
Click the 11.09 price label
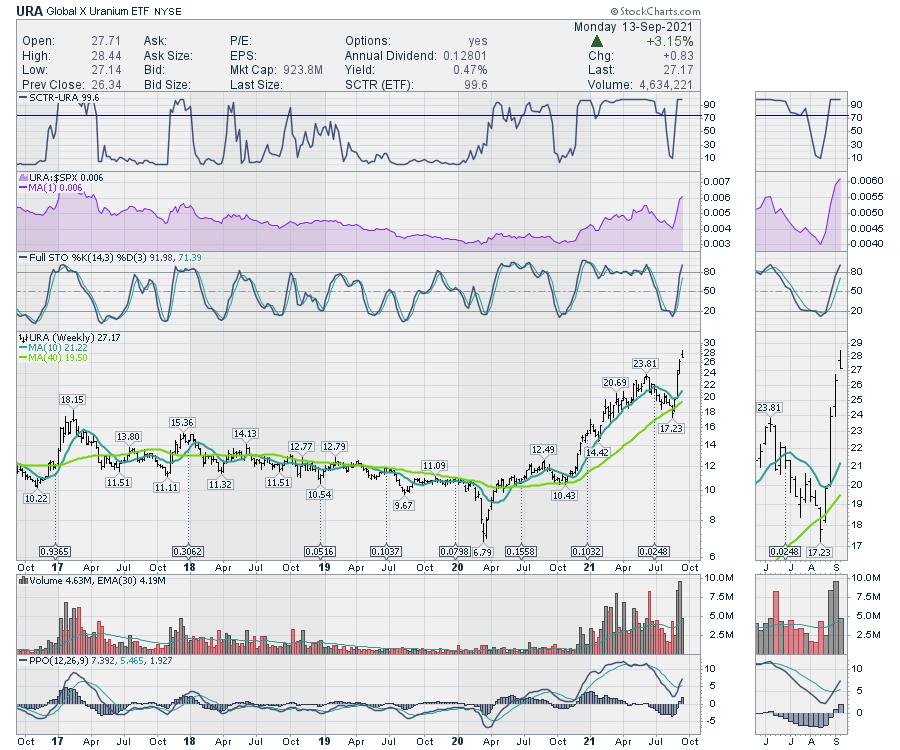[x=435, y=465]
